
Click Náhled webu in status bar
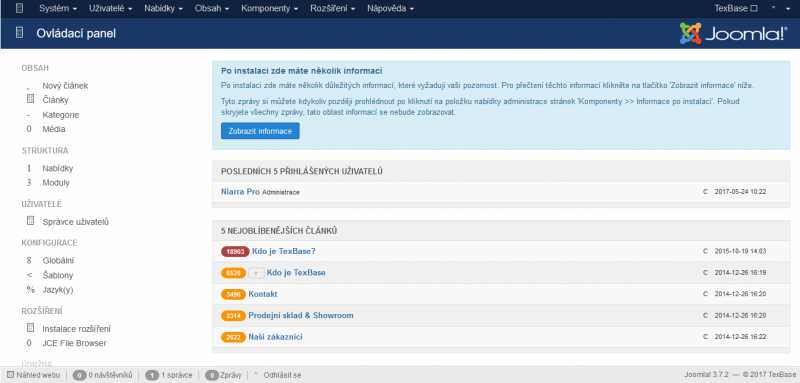tap(34, 375)
